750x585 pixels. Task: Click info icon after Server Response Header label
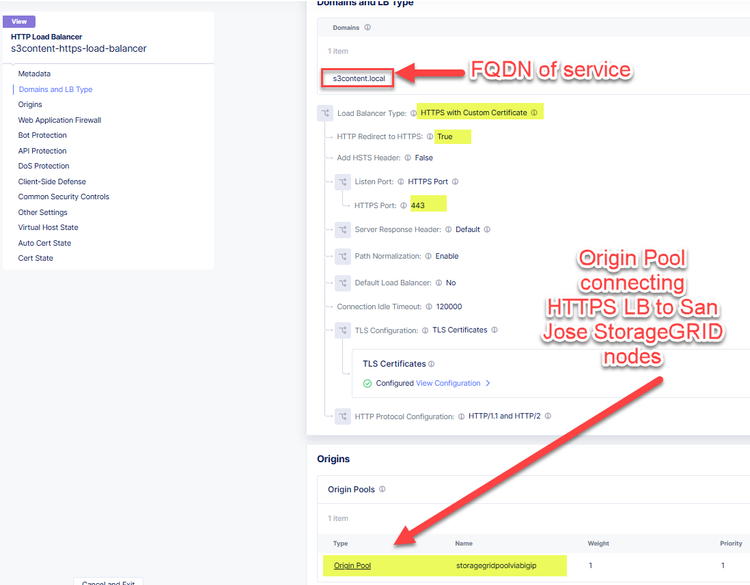pos(448,230)
